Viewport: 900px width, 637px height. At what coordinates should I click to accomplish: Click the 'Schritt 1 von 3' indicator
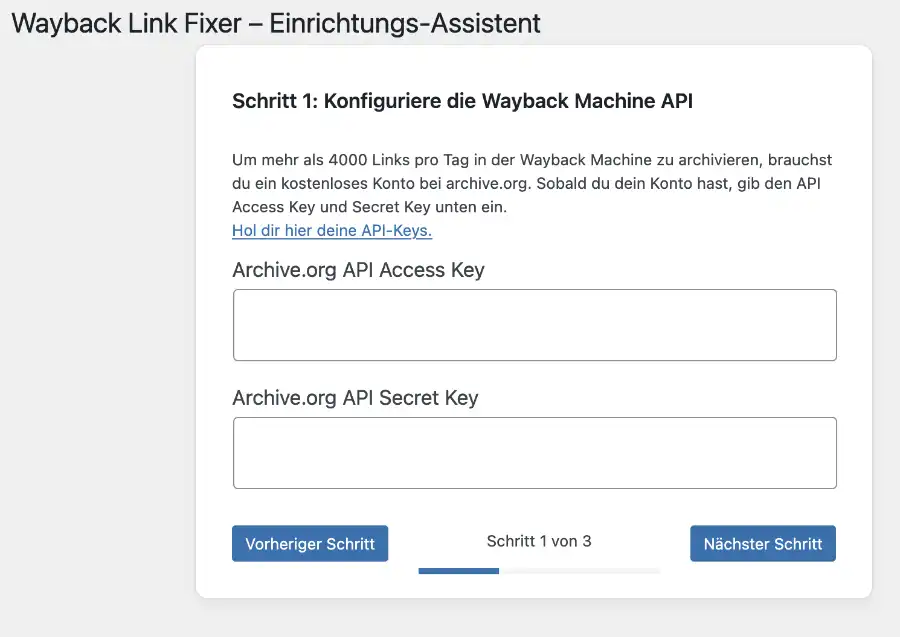point(539,541)
